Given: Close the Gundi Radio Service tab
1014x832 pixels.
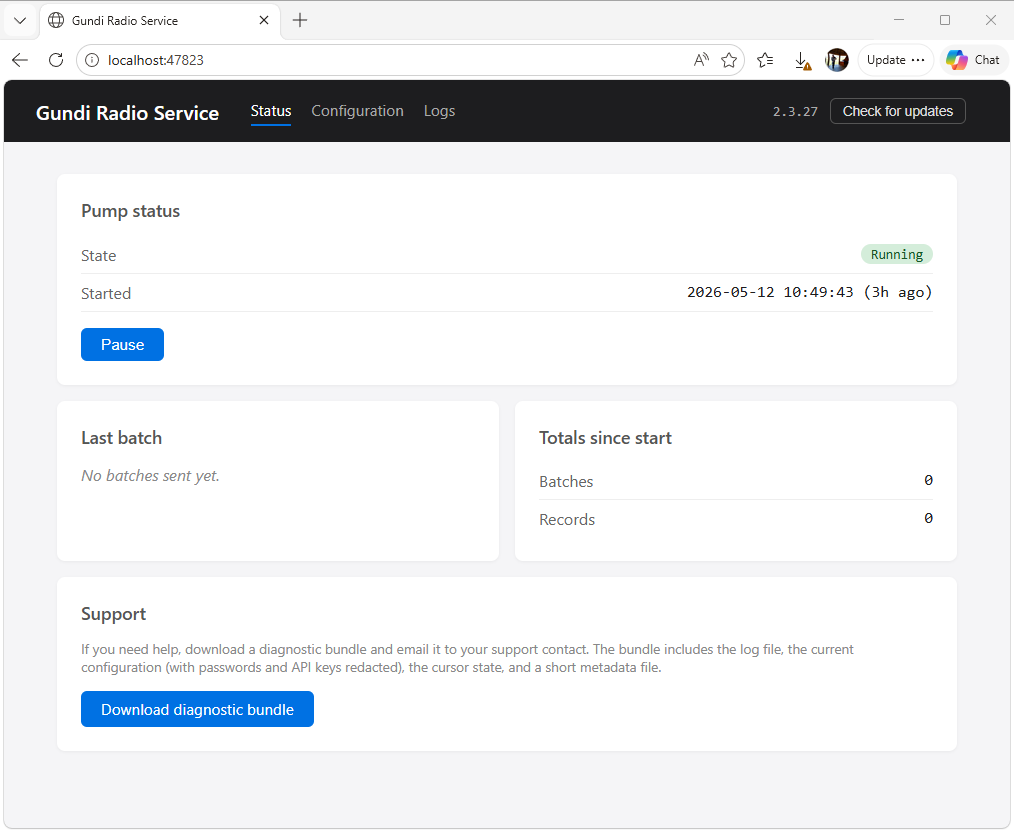Looking at the screenshot, I should [x=264, y=20].
